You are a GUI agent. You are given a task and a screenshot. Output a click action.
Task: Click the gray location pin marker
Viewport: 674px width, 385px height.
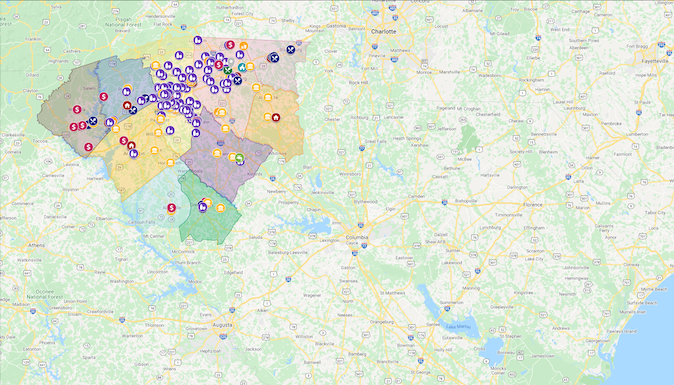[231, 62]
